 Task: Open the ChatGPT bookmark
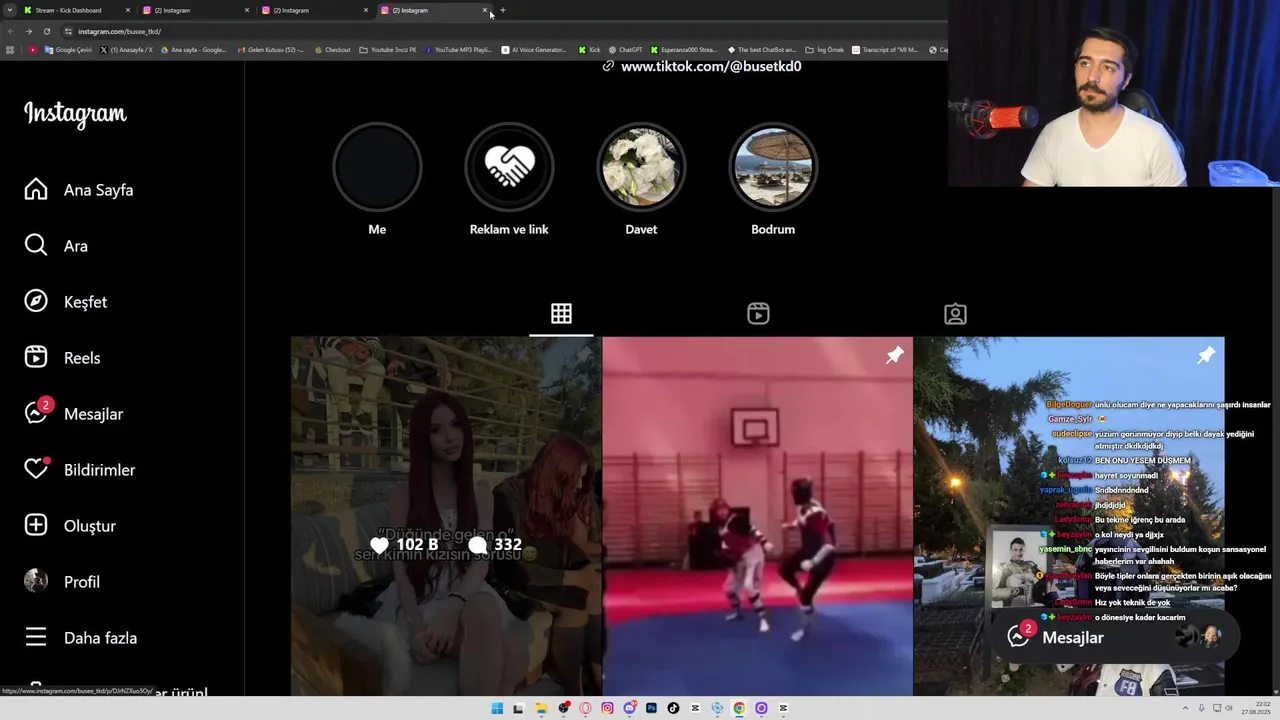[625, 50]
